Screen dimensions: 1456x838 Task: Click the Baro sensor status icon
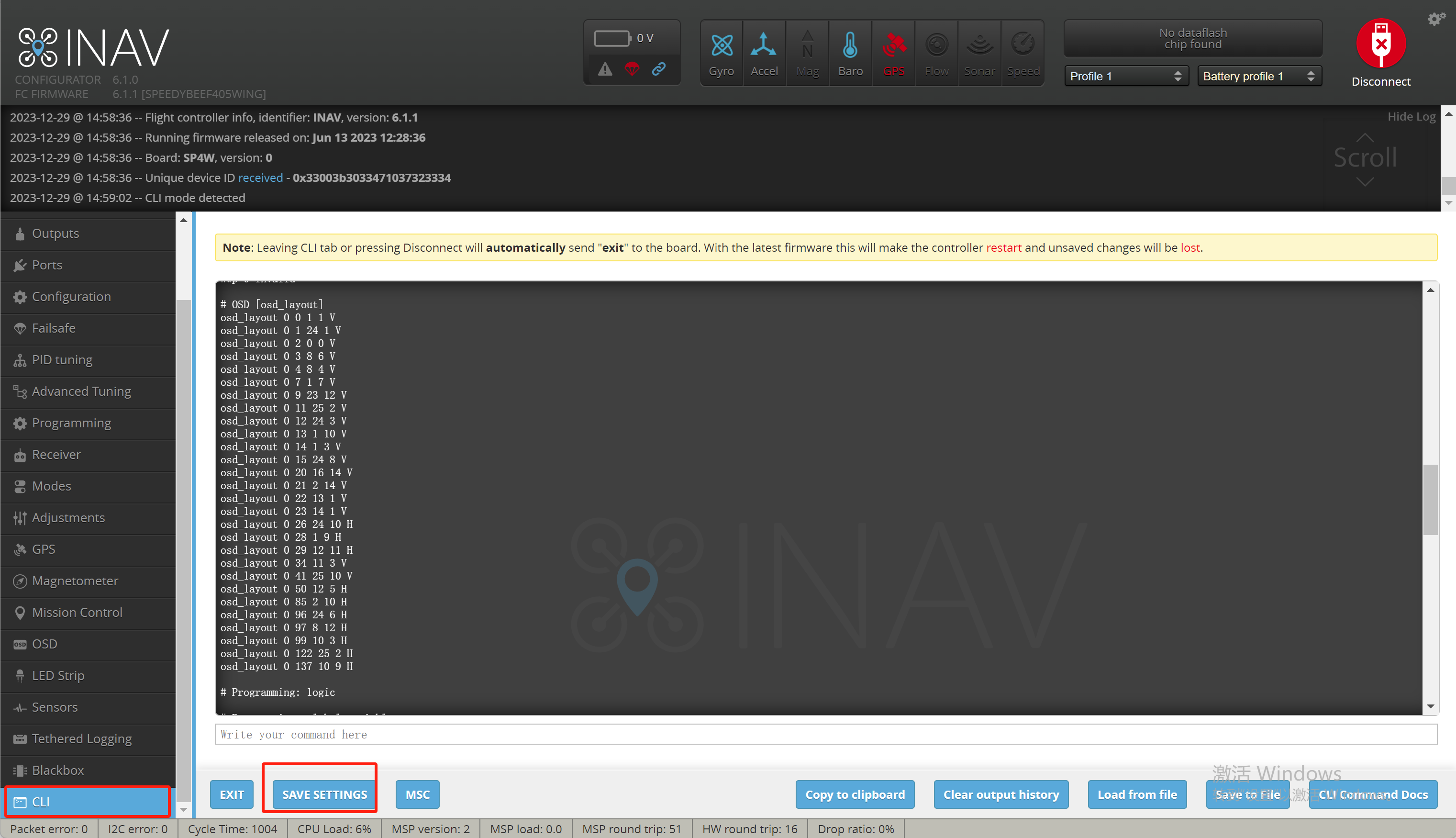[x=850, y=53]
